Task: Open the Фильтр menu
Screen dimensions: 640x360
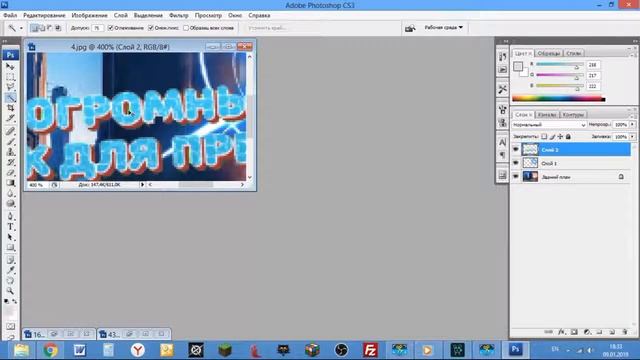Action: tap(179, 15)
